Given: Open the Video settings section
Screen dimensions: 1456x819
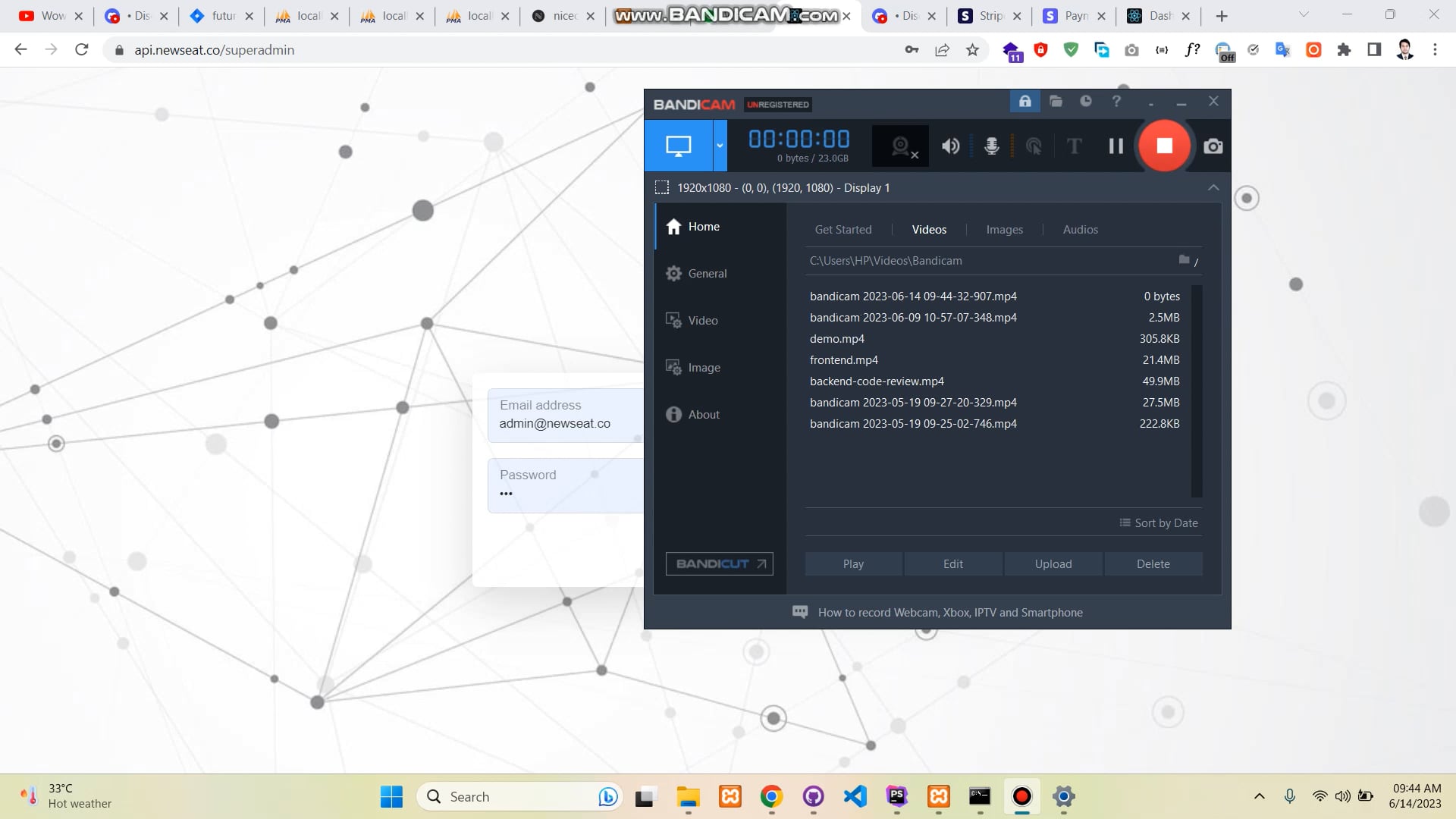Looking at the screenshot, I should [x=701, y=320].
